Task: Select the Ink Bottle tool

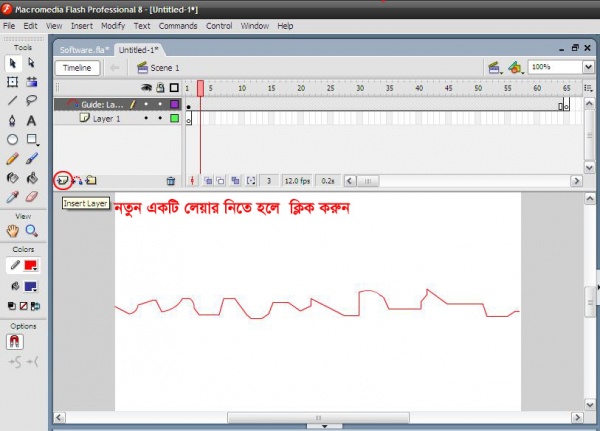Action: (13, 178)
